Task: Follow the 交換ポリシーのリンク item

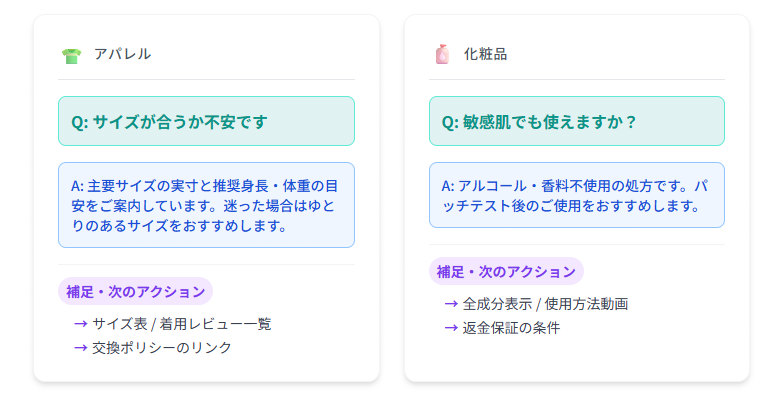Action: [162, 348]
